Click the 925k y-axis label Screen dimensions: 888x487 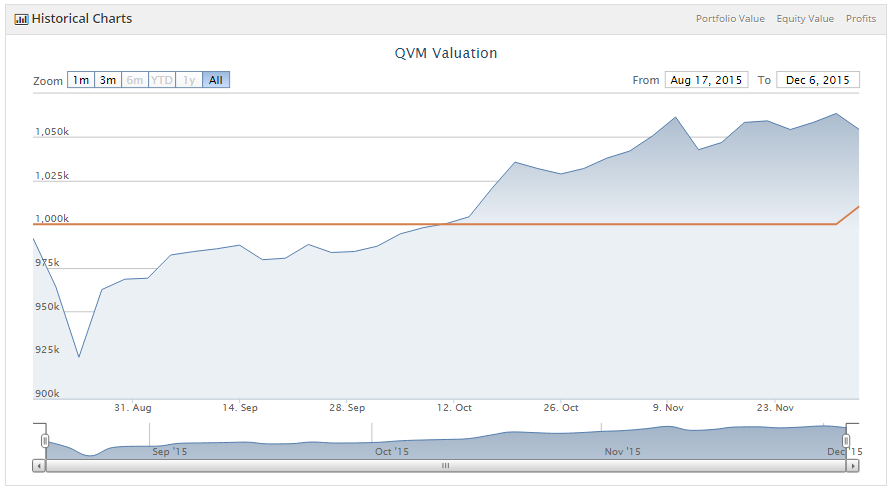coord(47,349)
